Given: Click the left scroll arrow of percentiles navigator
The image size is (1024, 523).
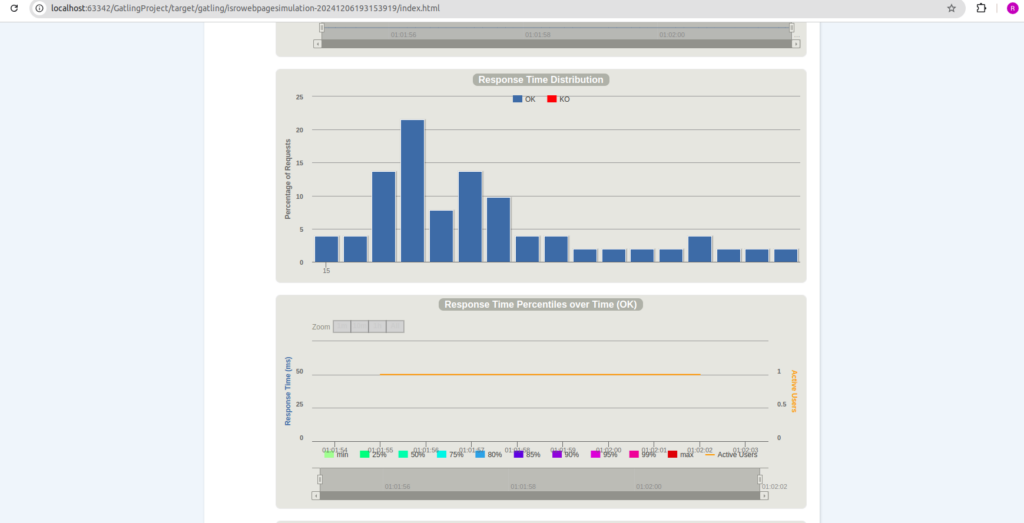Looking at the screenshot, I should coord(318,495).
